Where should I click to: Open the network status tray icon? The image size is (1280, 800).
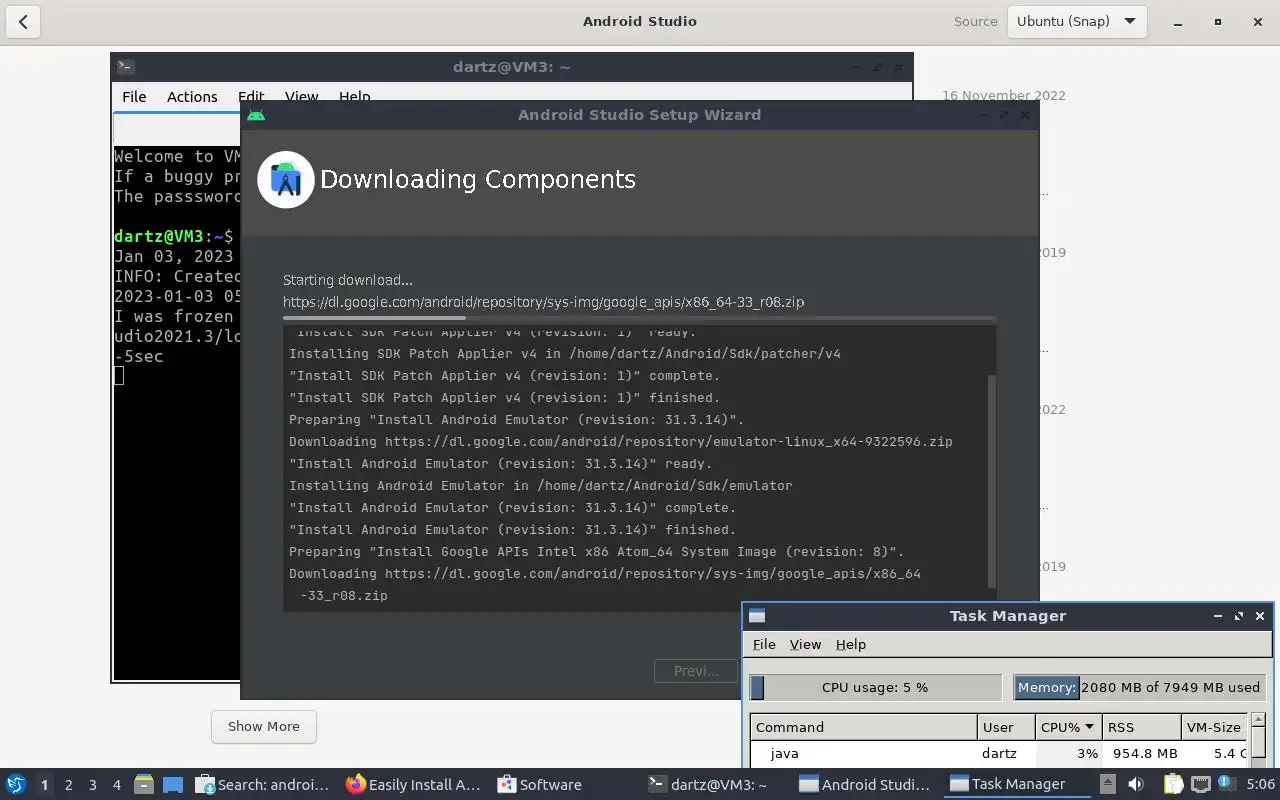1201,785
